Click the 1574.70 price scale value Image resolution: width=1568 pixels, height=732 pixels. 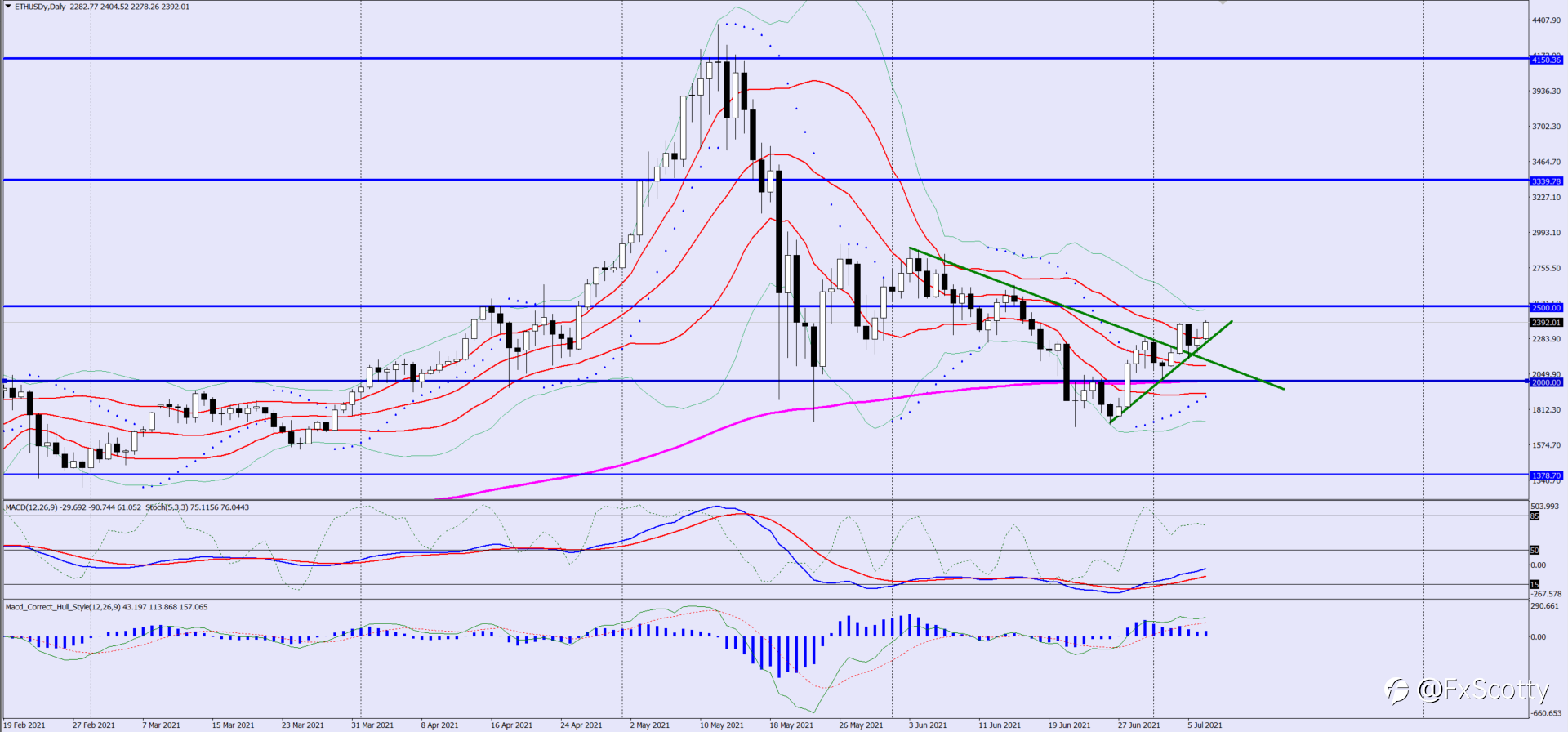click(x=1546, y=445)
